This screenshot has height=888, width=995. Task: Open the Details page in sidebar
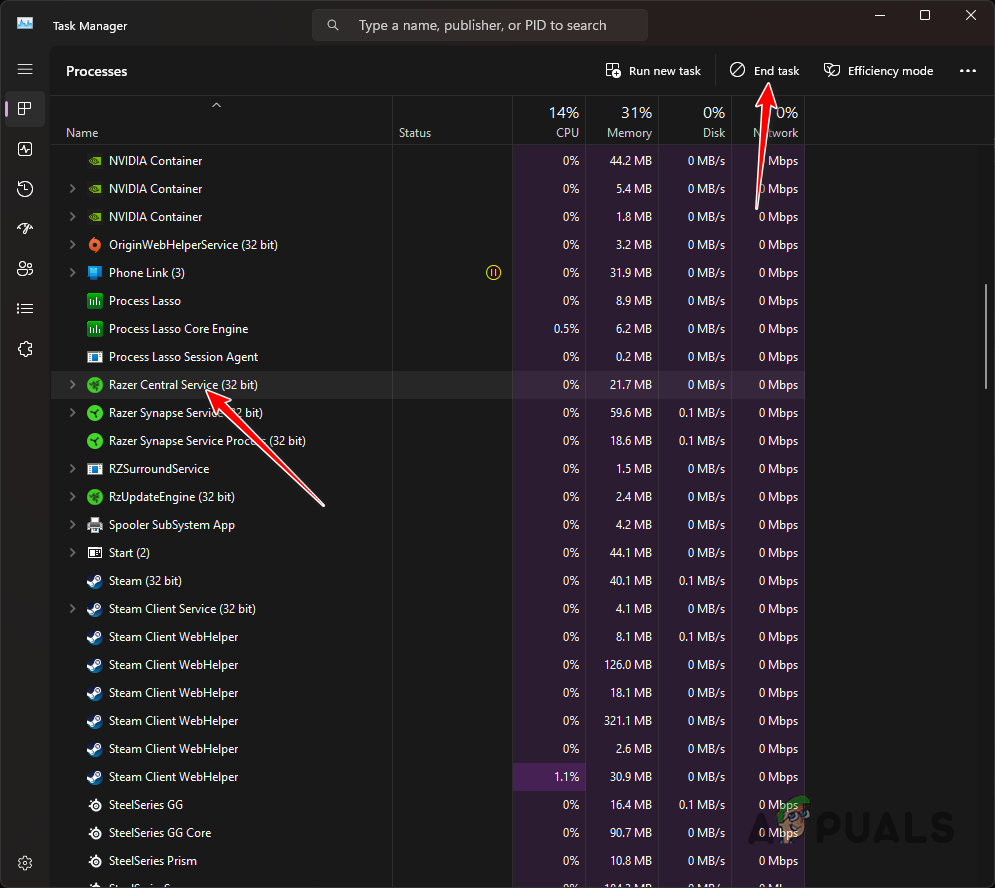25,309
